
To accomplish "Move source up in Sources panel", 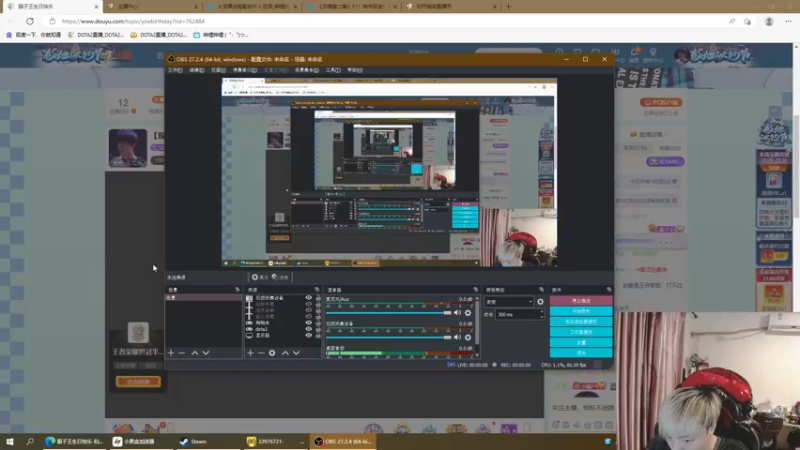I will [285, 353].
